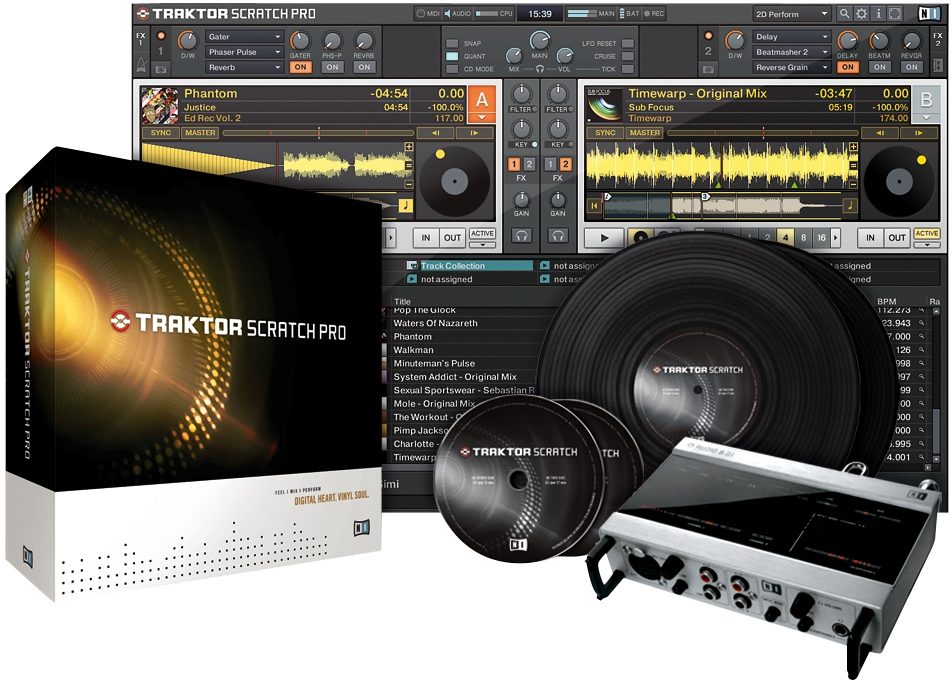Click the deck B stripe overview waveform

(722, 206)
